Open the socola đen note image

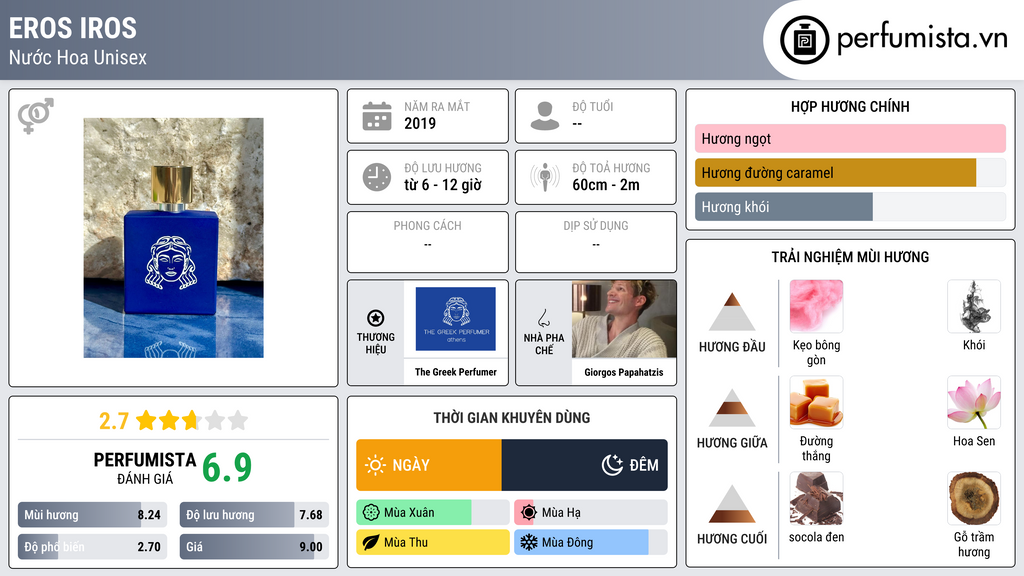tap(816, 498)
